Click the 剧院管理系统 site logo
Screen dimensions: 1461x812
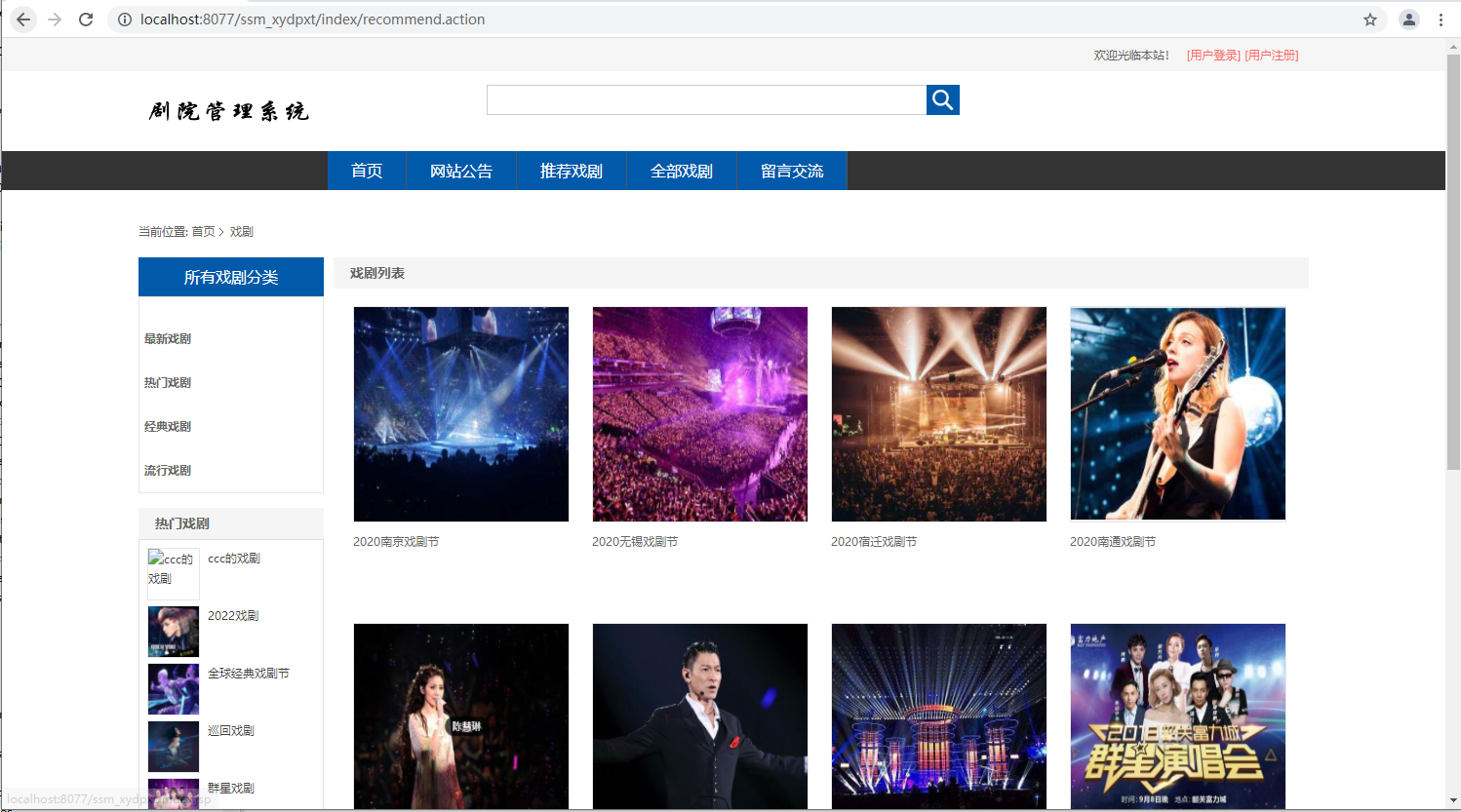coord(229,111)
